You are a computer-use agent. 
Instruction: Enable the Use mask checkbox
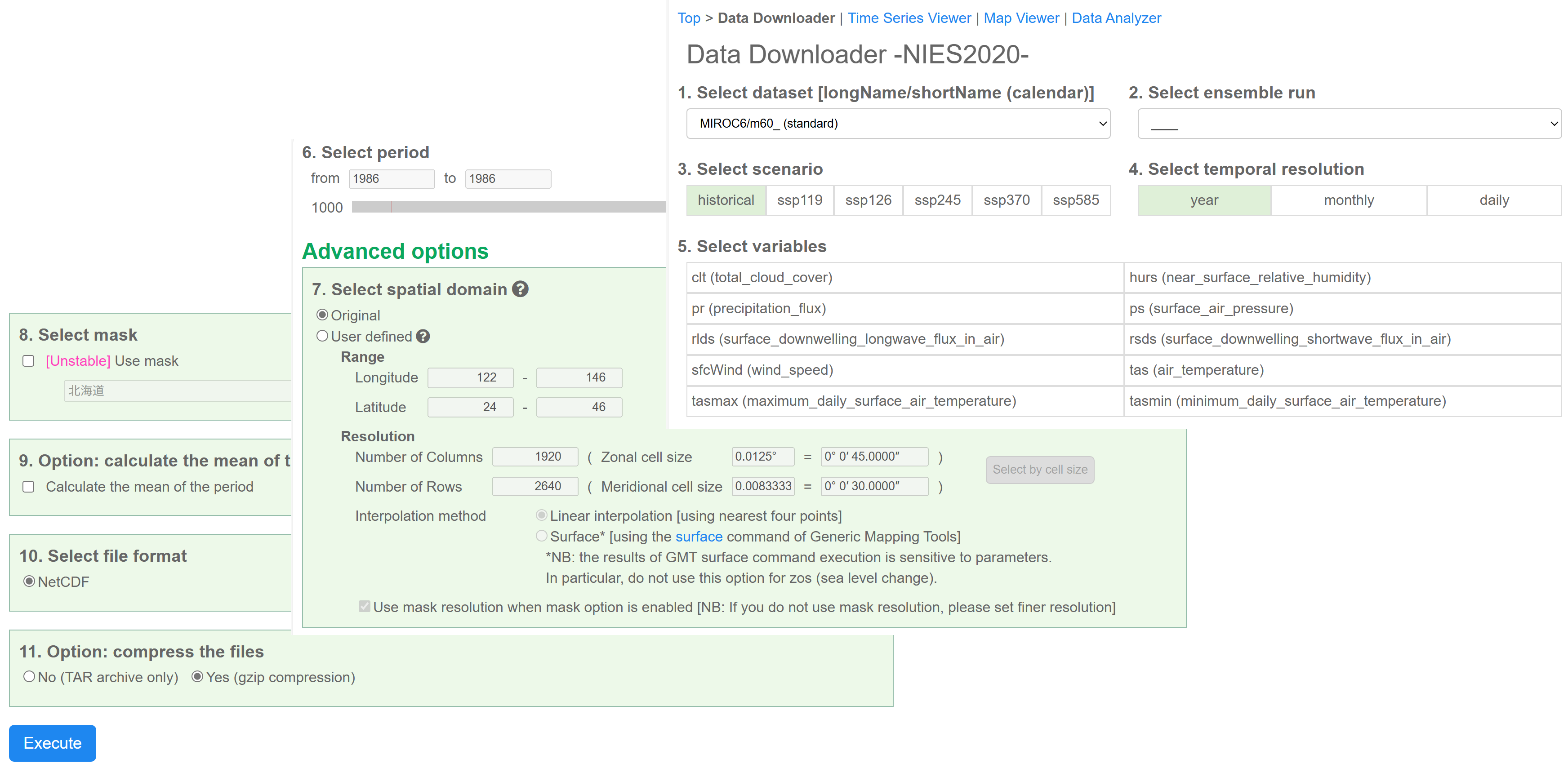coord(28,361)
